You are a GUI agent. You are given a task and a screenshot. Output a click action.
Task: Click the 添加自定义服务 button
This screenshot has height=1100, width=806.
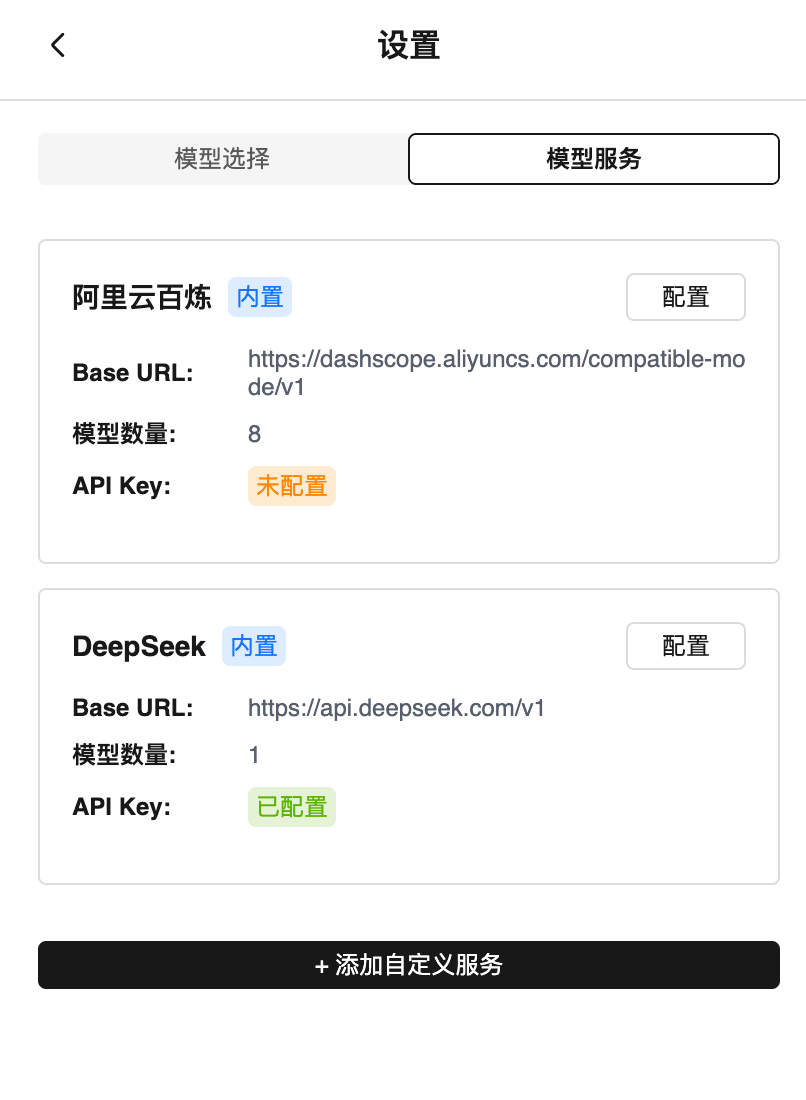[408, 965]
